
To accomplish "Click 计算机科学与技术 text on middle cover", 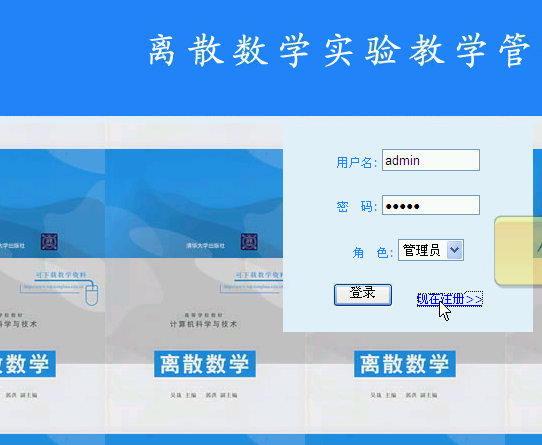I will [x=203, y=324].
